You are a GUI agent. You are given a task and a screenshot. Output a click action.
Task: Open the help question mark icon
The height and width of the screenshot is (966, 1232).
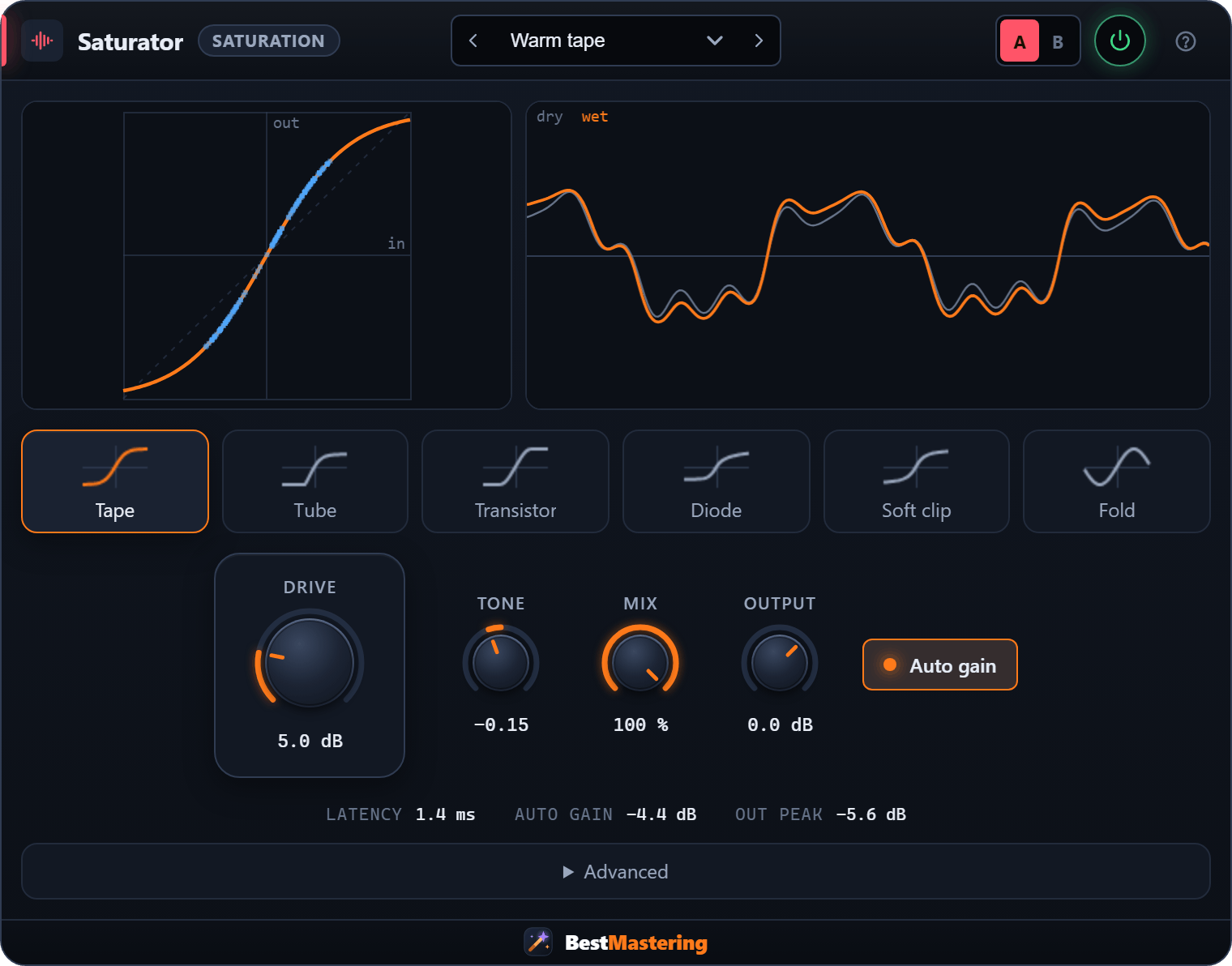click(1186, 41)
